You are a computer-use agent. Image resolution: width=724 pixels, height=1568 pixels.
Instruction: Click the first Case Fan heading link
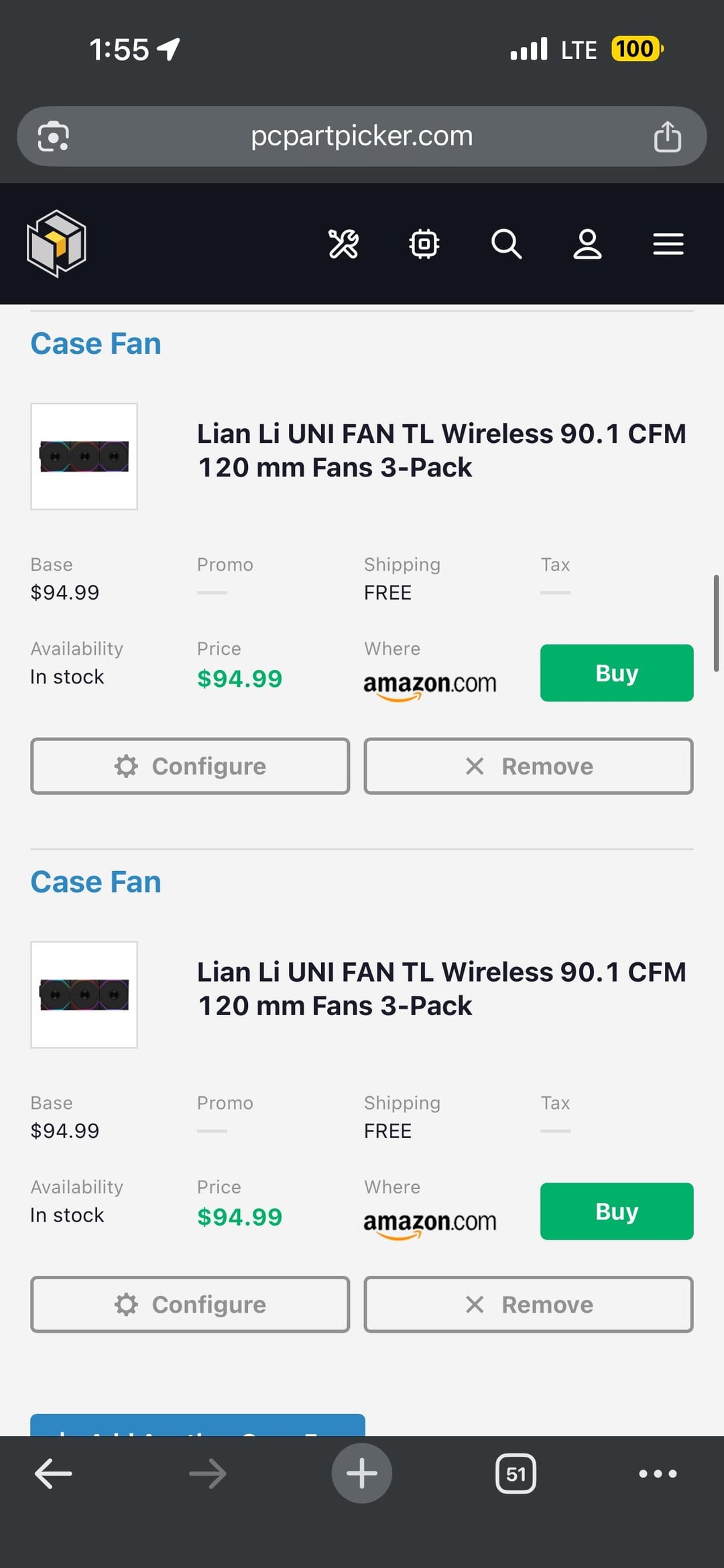(x=96, y=344)
